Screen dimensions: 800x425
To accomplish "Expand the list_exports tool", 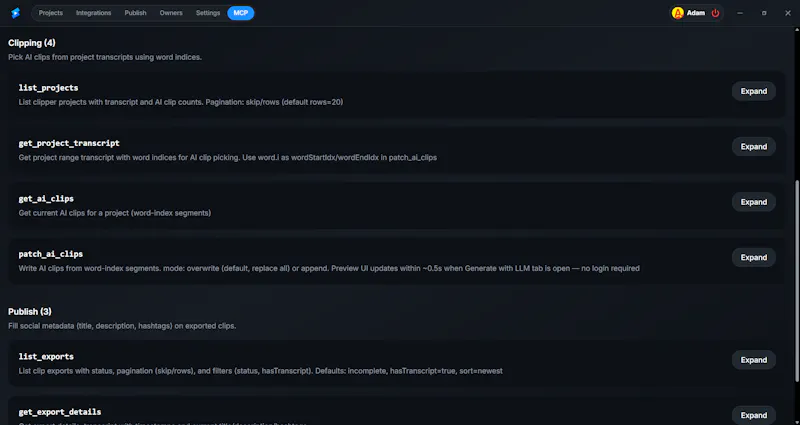I will tap(754, 360).
